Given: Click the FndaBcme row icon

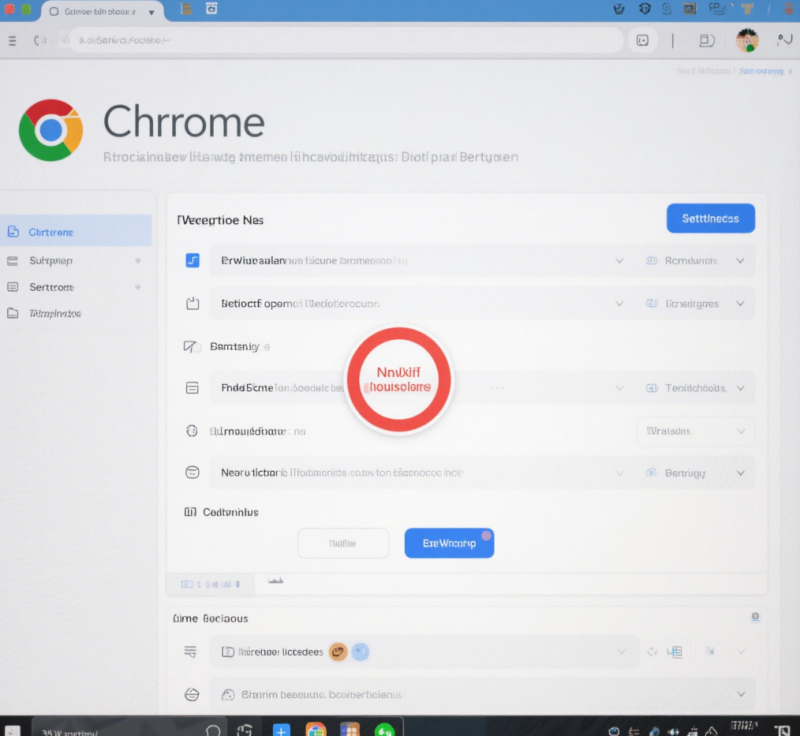Looking at the screenshot, I should [x=192, y=388].
